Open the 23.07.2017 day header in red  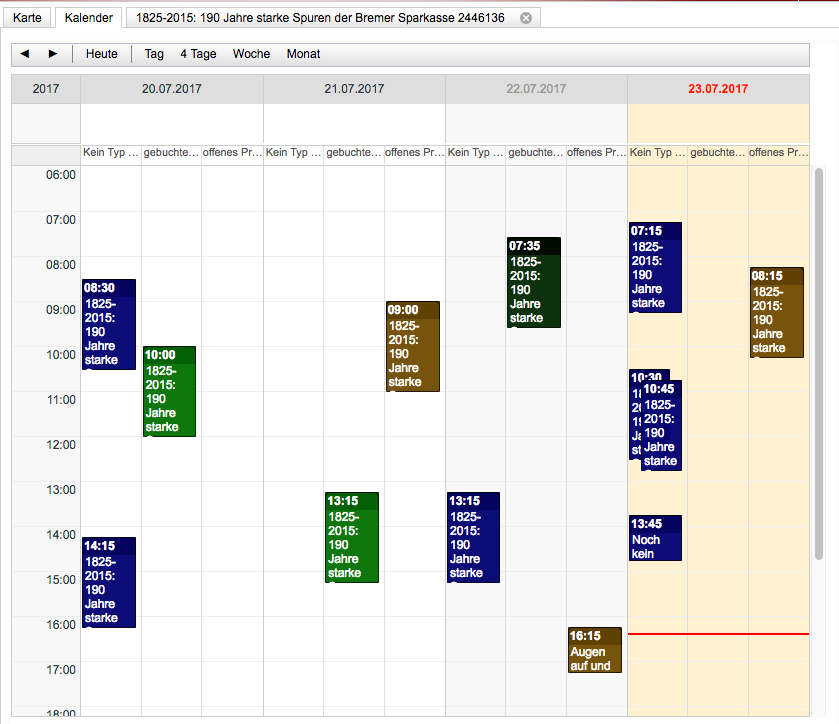(718, 89)
